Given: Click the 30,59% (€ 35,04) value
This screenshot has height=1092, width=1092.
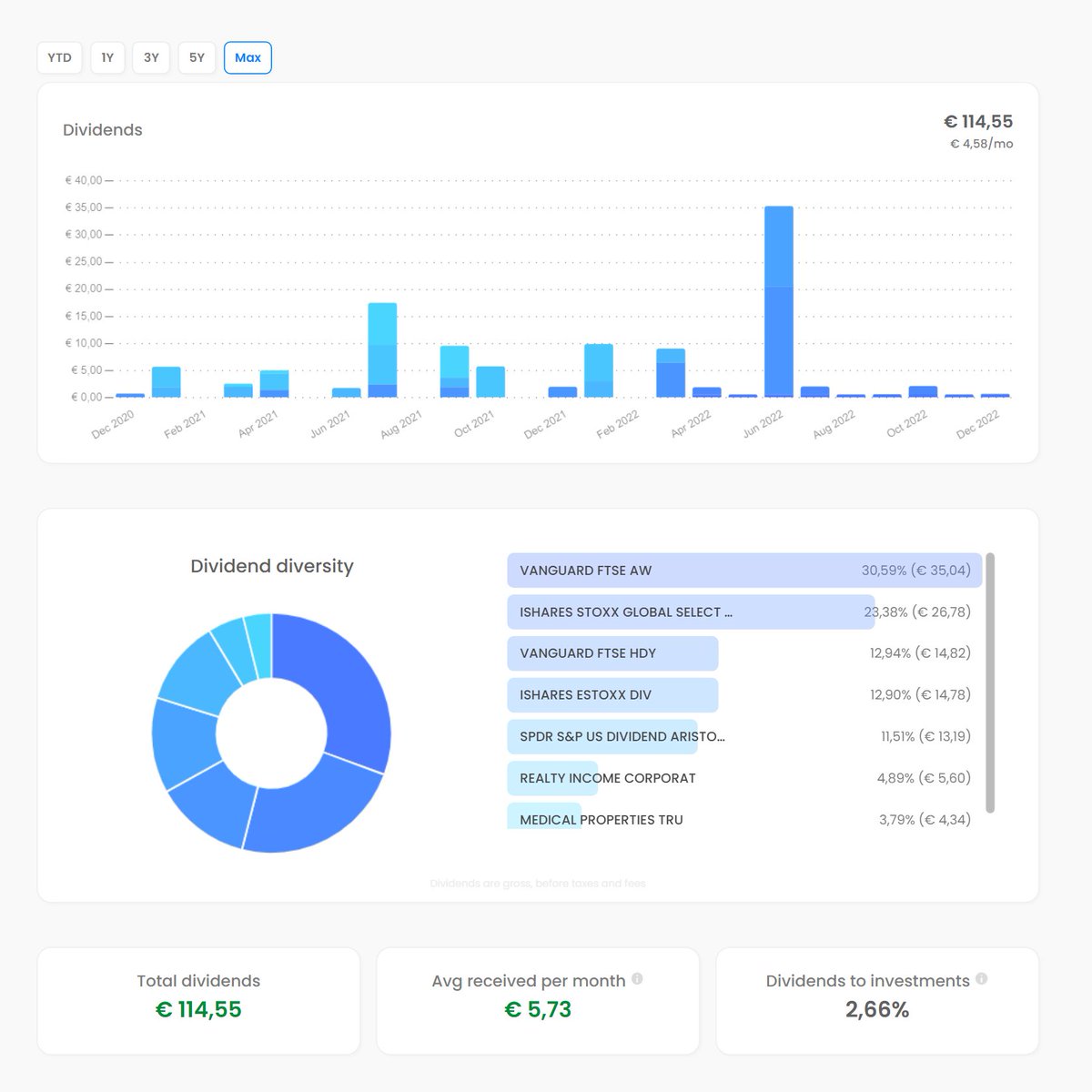Looking at the screenshot, I should 916,571.
